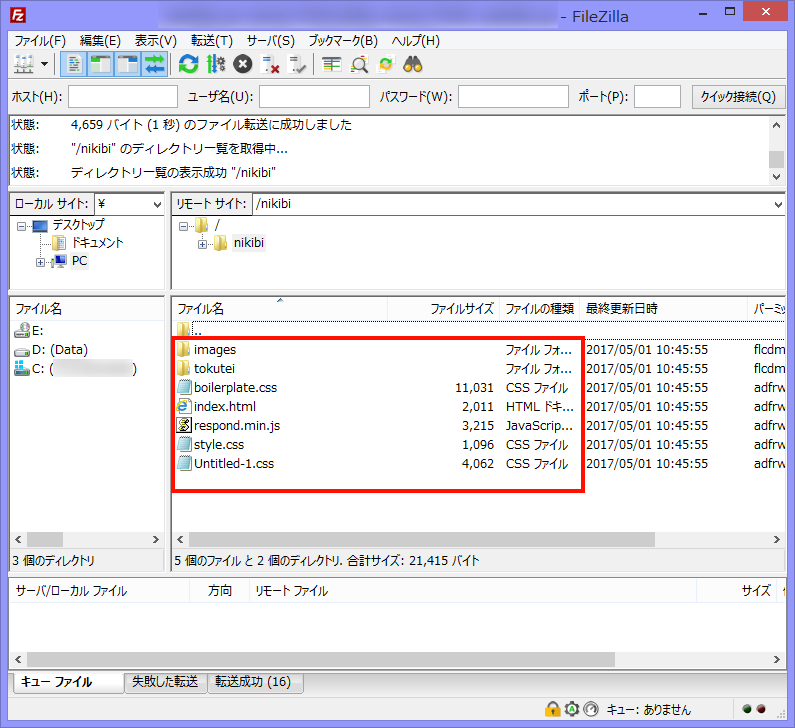795x728 pixels.
Task: Expand the nikibi remote folder node
Action: pos(202,244)
